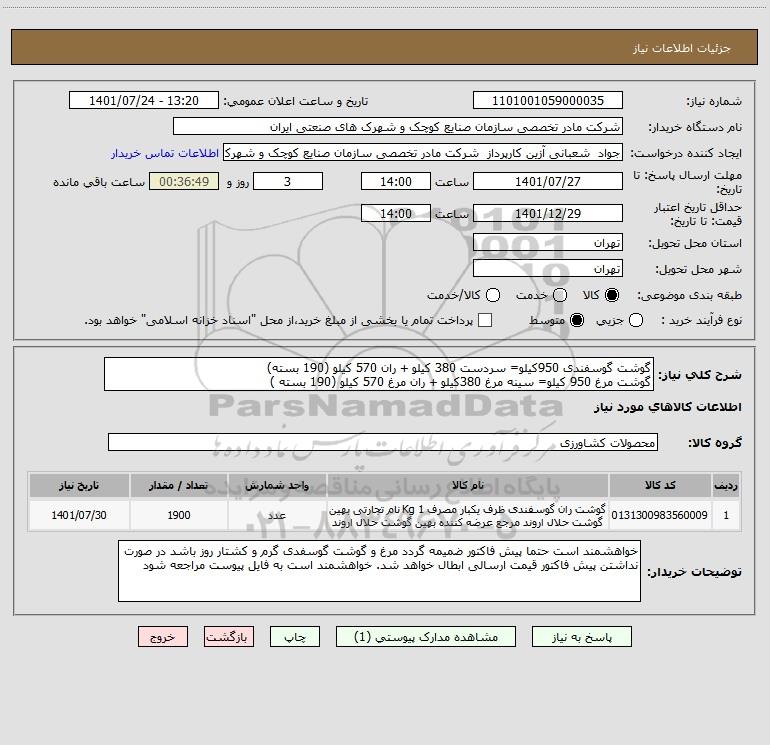The width and height of the screenshot is (770, 745).
Task: Click the شماره نیاز field 1101001059000035
Action: tap(548, 101)
